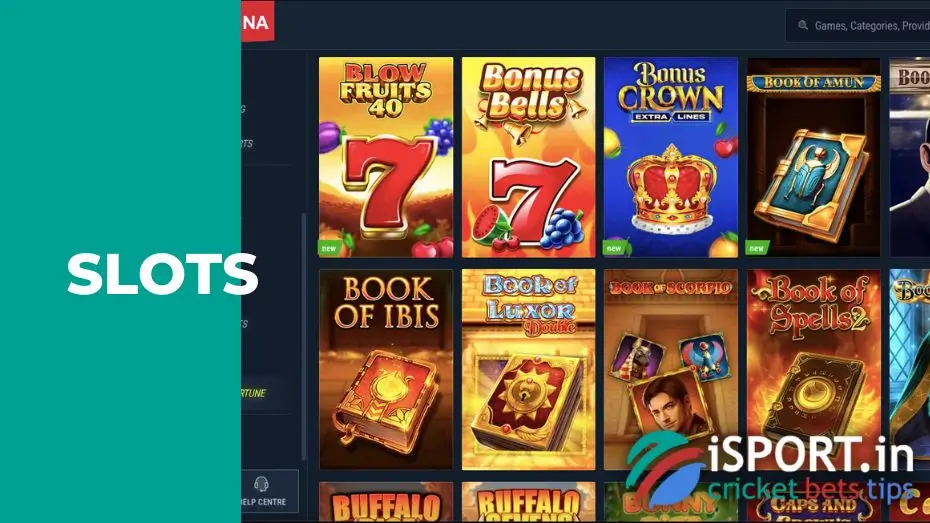Click the new badge on Bonus Crown
This screenshot has height=523, width=930.
[614, 248]
